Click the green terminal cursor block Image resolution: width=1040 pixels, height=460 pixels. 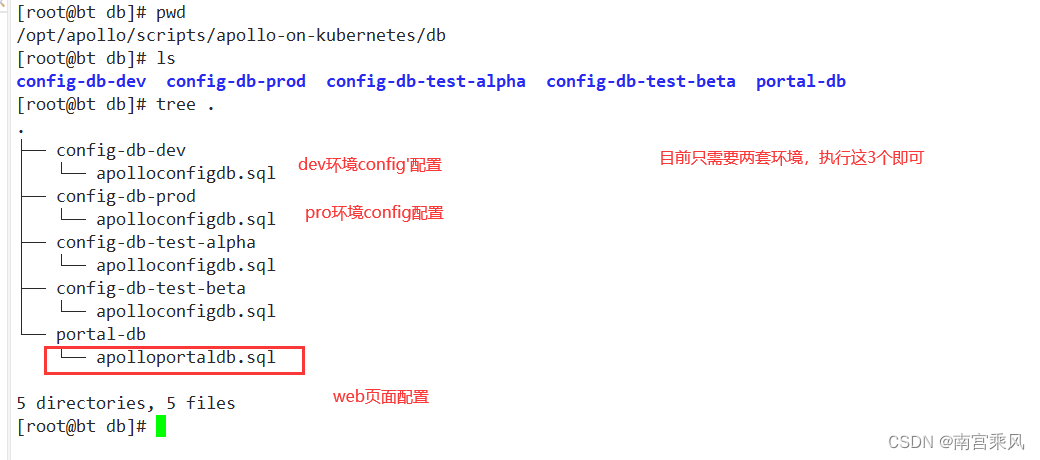point(161,426)
